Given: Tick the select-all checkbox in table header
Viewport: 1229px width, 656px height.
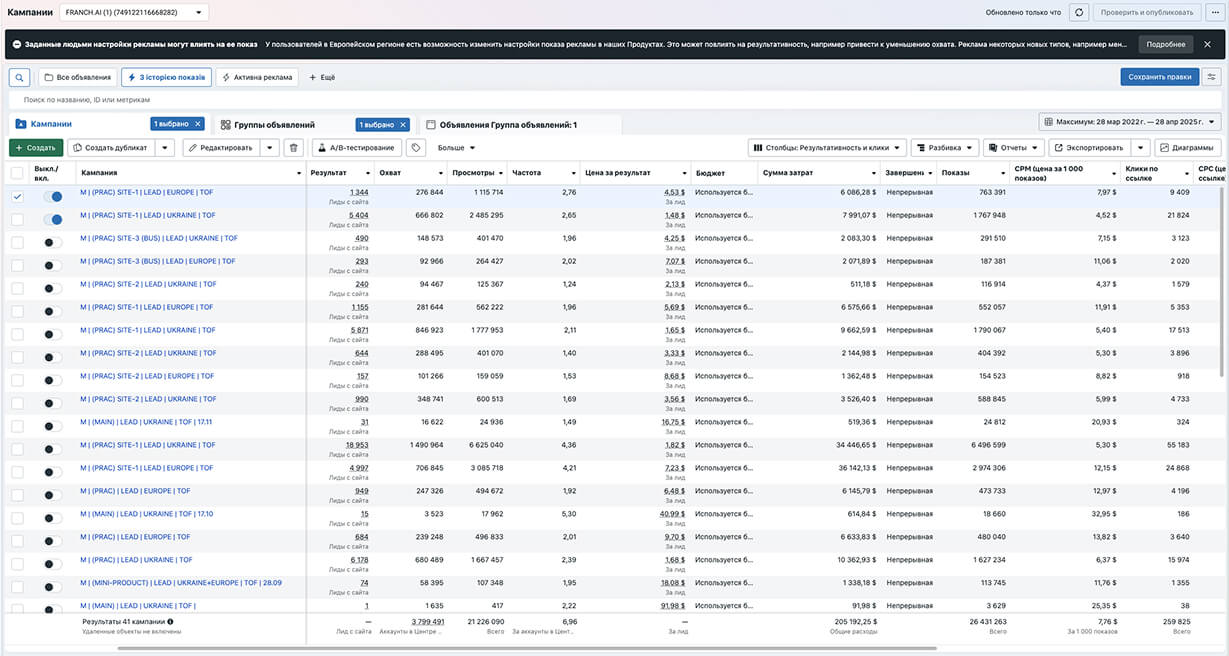Looking at the screenshot, I should tap(17, 173).
